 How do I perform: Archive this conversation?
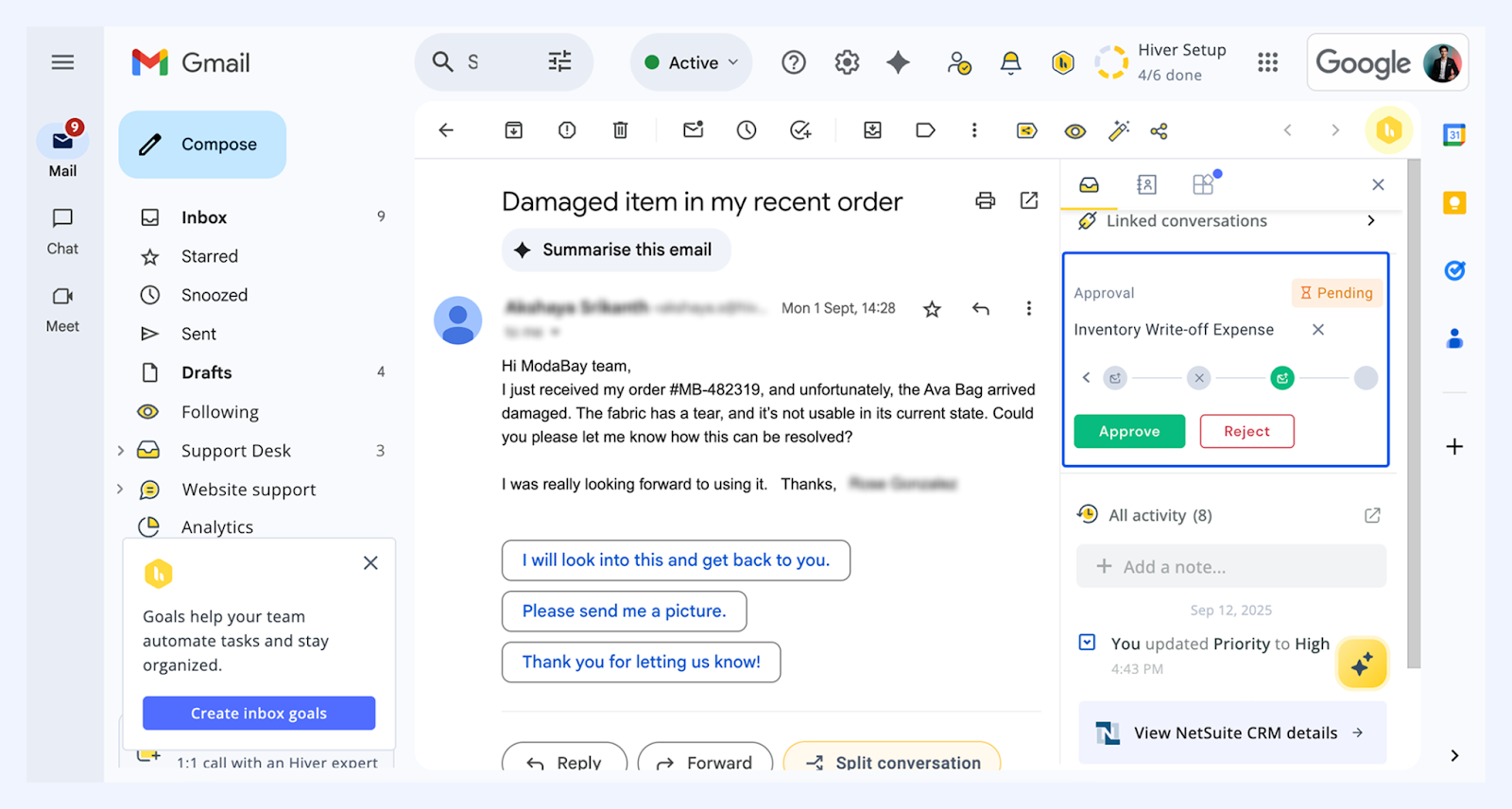(x=513, y=130)
